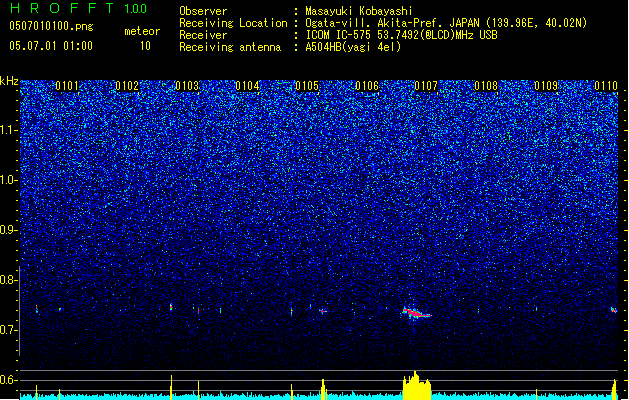
Task: Click the 'Receiving antenna' label
Action: coord(230,47)
